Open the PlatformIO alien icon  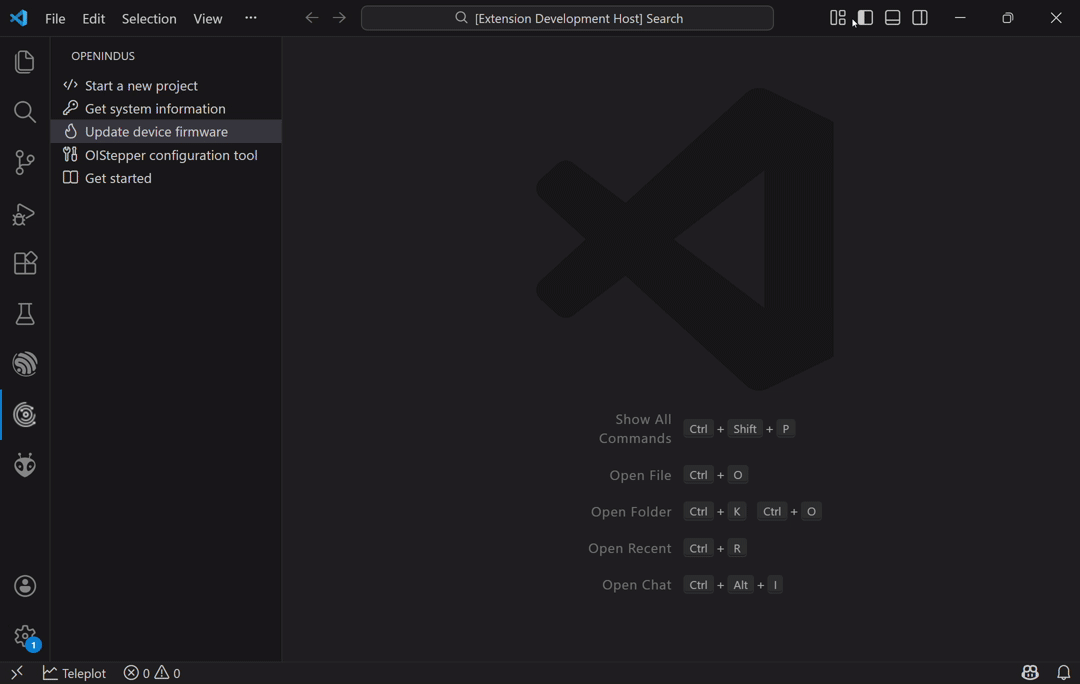(x=25, y=465)
